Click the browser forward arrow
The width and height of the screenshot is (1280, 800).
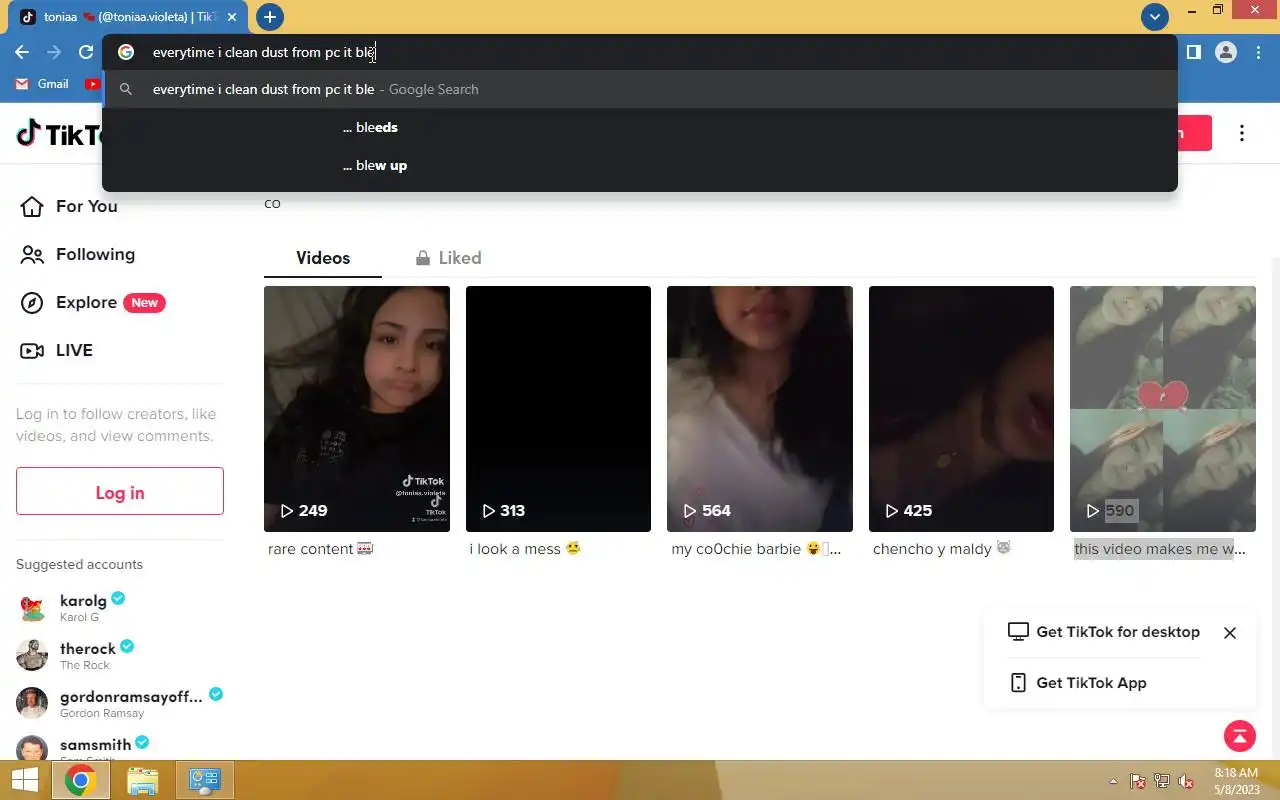pos(54,52)
